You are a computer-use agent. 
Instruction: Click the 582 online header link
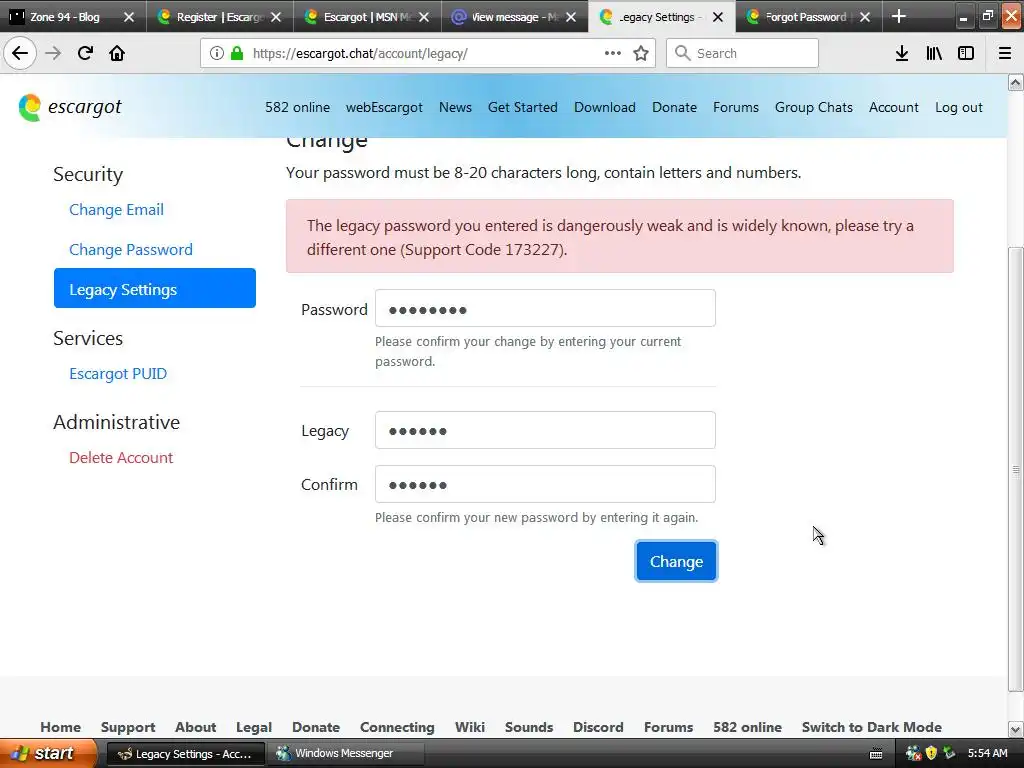297,107
